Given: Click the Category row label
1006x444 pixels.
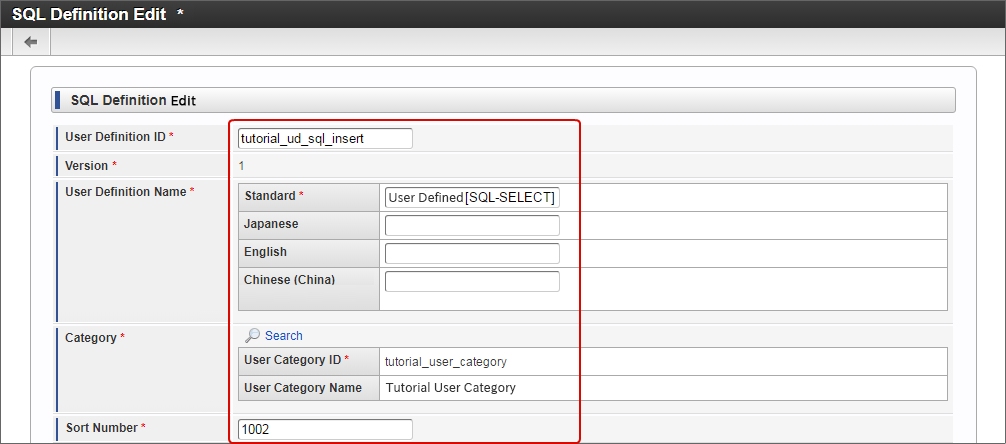Looking at the screenshot, I should (91, 338).
